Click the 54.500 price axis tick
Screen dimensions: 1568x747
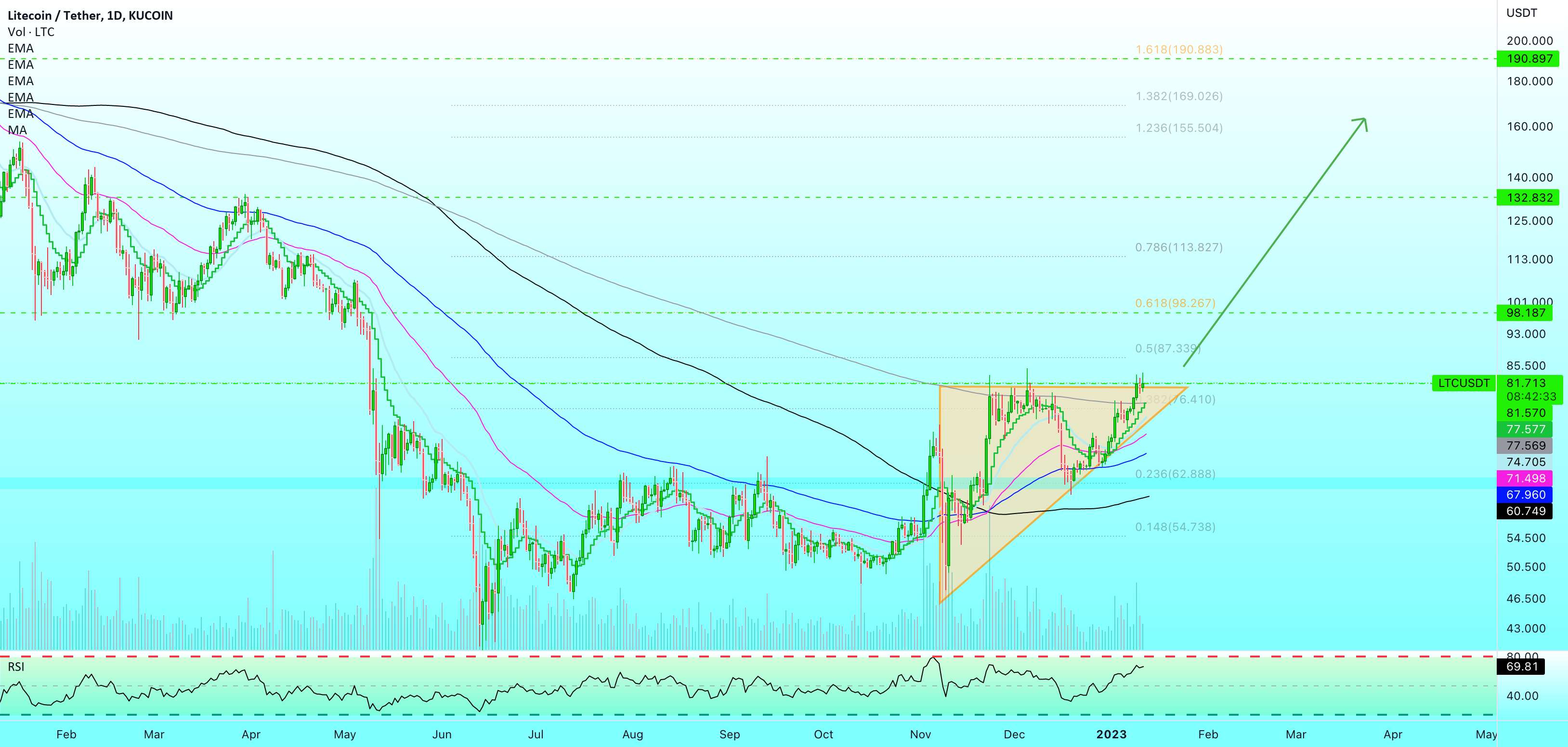click(1526, 539)
